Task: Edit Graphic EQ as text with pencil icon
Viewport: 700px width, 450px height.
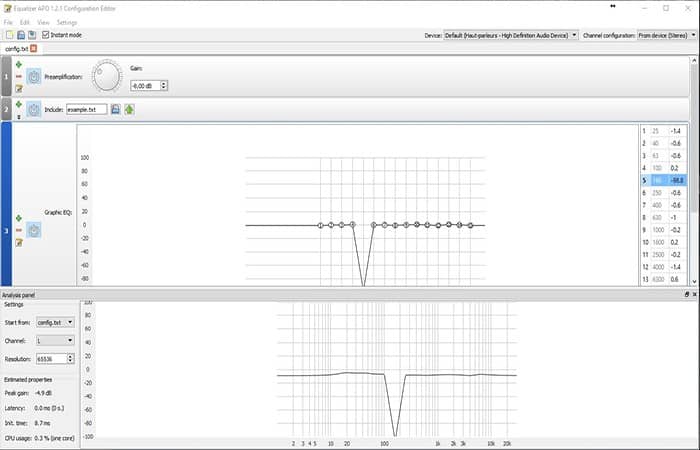Action: (x=19, y=242)
